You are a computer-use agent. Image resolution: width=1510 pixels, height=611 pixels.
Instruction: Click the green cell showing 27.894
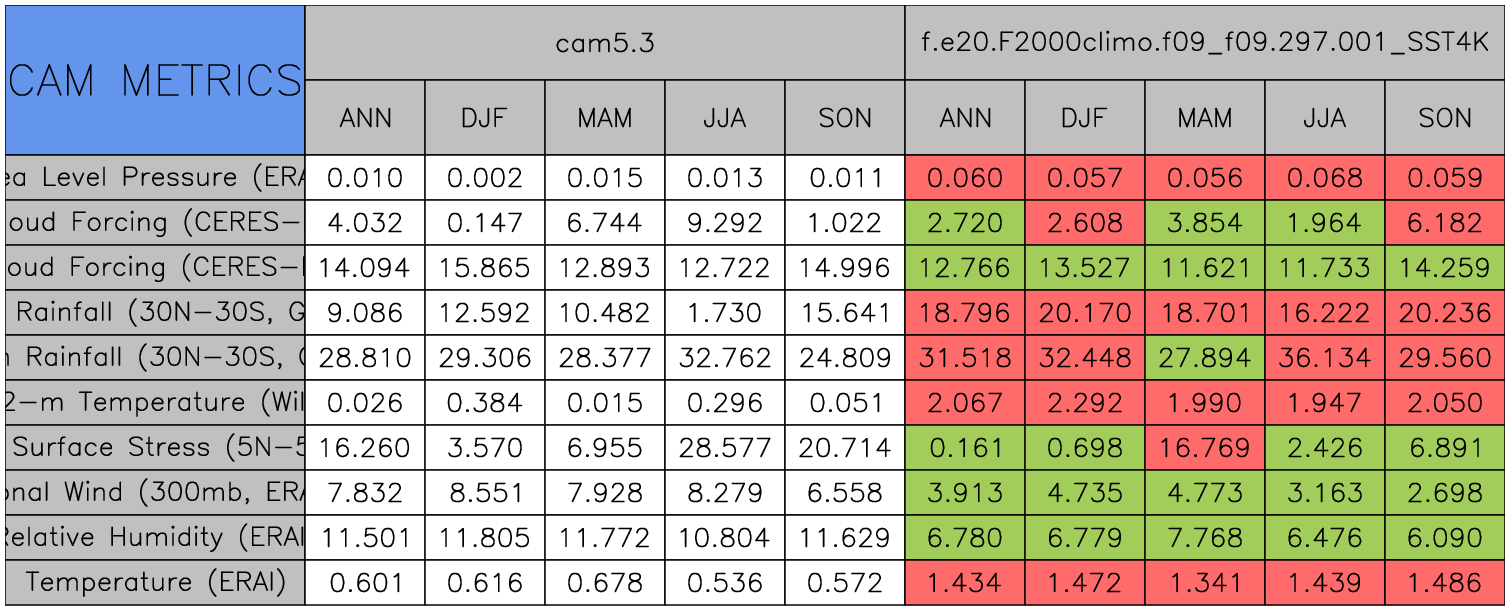(x=1205, y=358)
